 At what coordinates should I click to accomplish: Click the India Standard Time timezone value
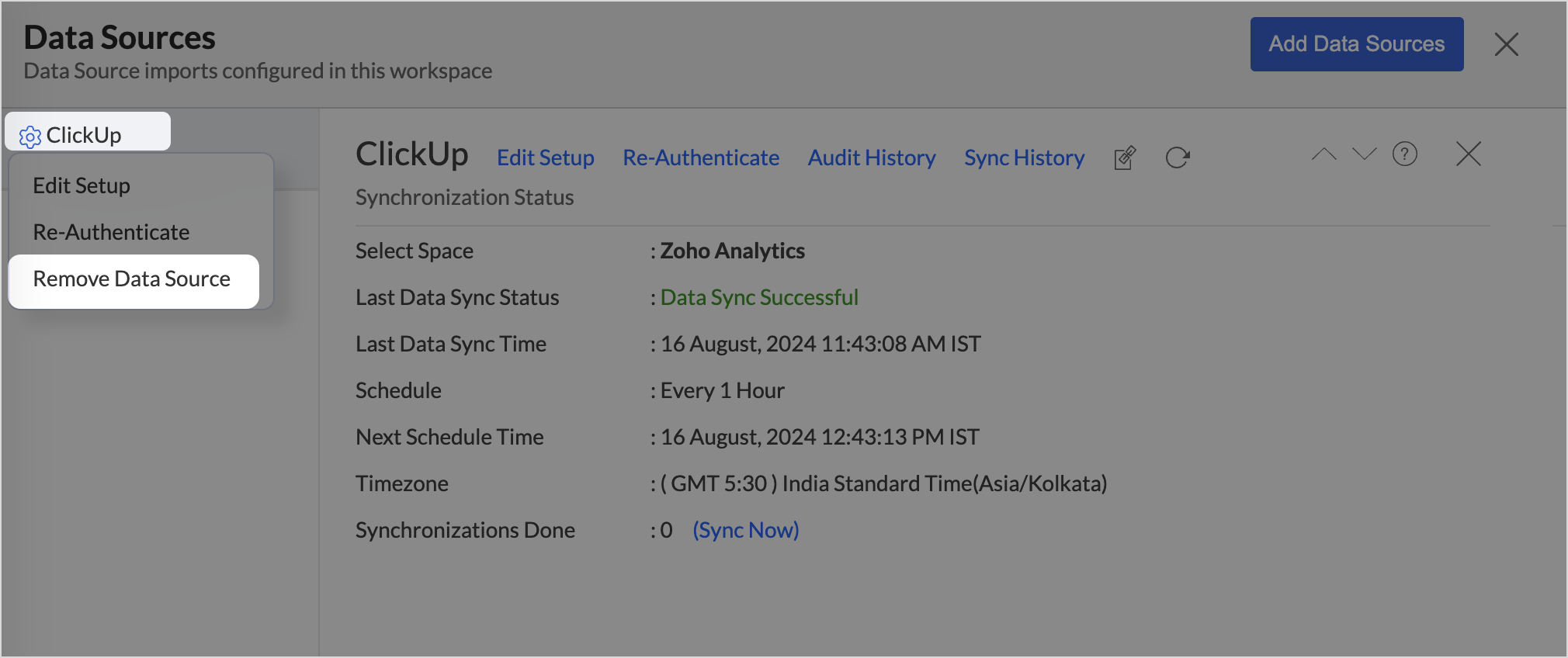[x=883, y=483]
